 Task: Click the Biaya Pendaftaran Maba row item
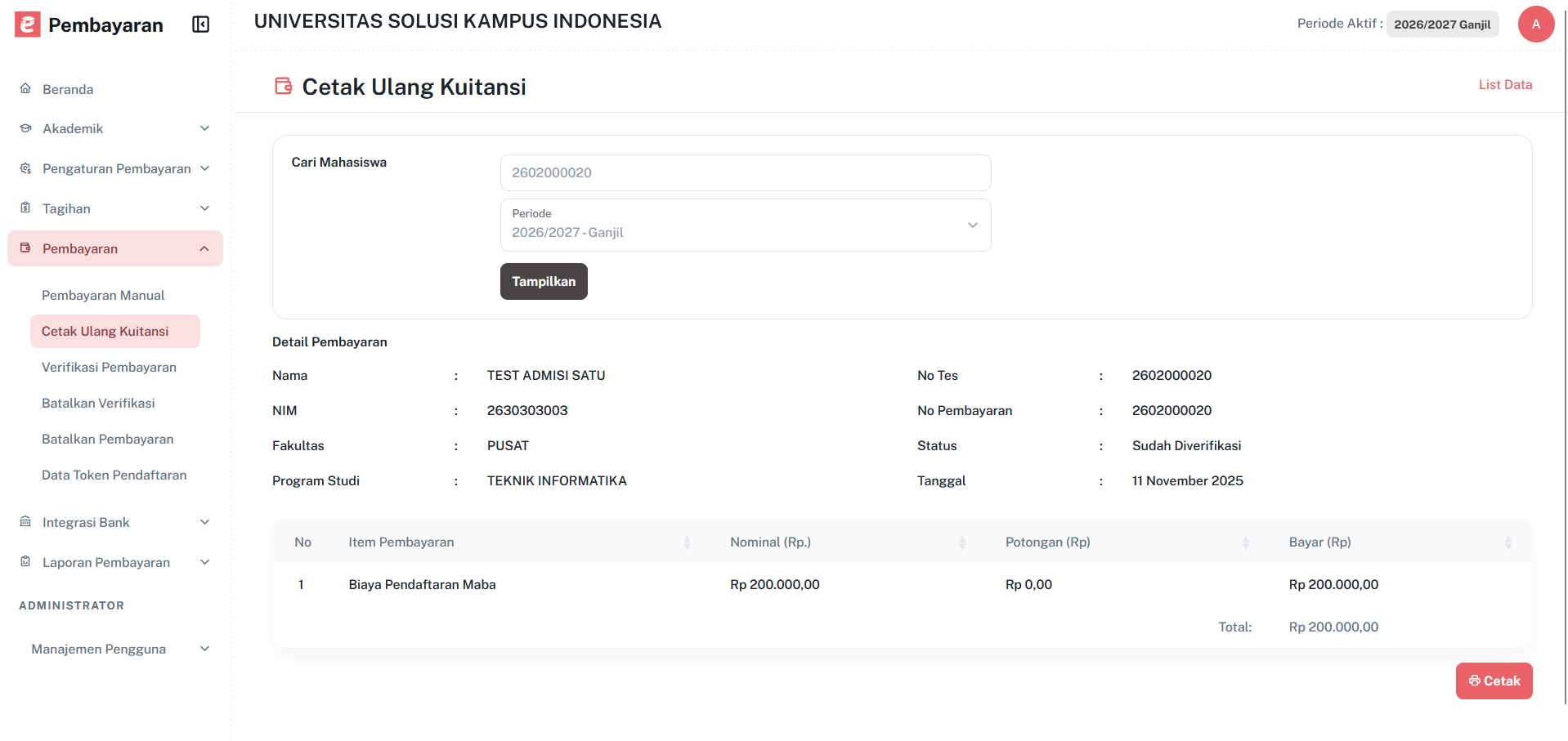point(422,584)
